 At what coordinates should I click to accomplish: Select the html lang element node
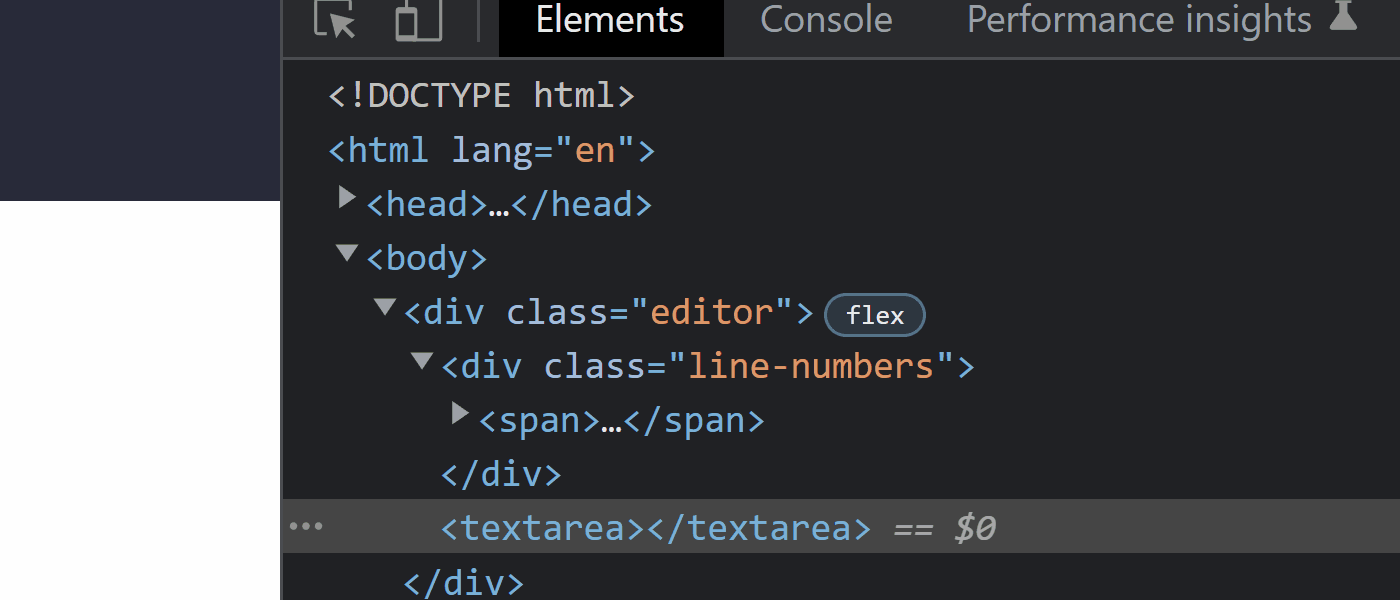490,149
